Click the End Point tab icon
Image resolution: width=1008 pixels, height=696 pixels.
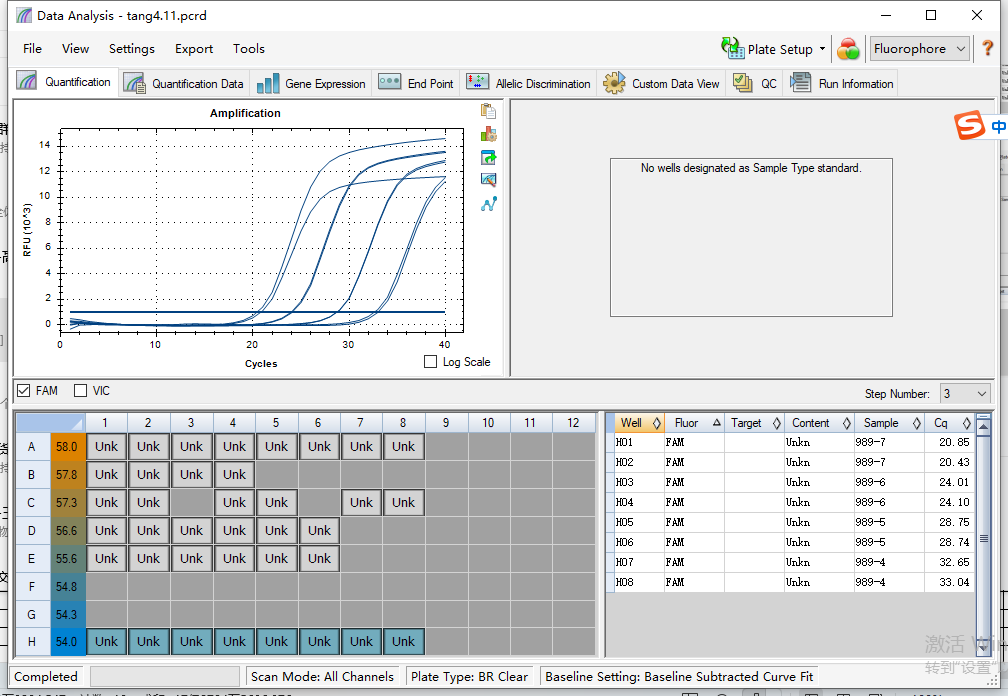(x=390, y=82)
